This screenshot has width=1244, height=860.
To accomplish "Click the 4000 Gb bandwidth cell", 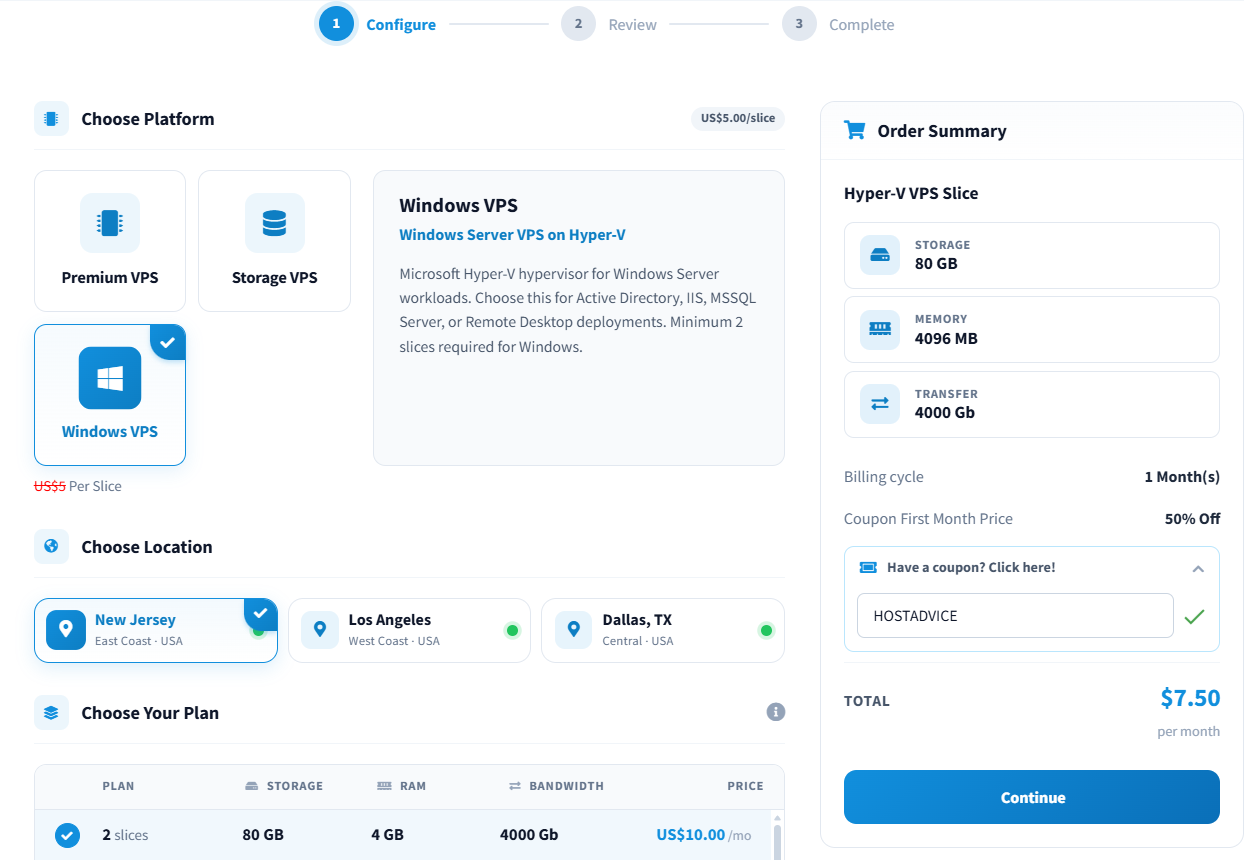I will (529, 834).
